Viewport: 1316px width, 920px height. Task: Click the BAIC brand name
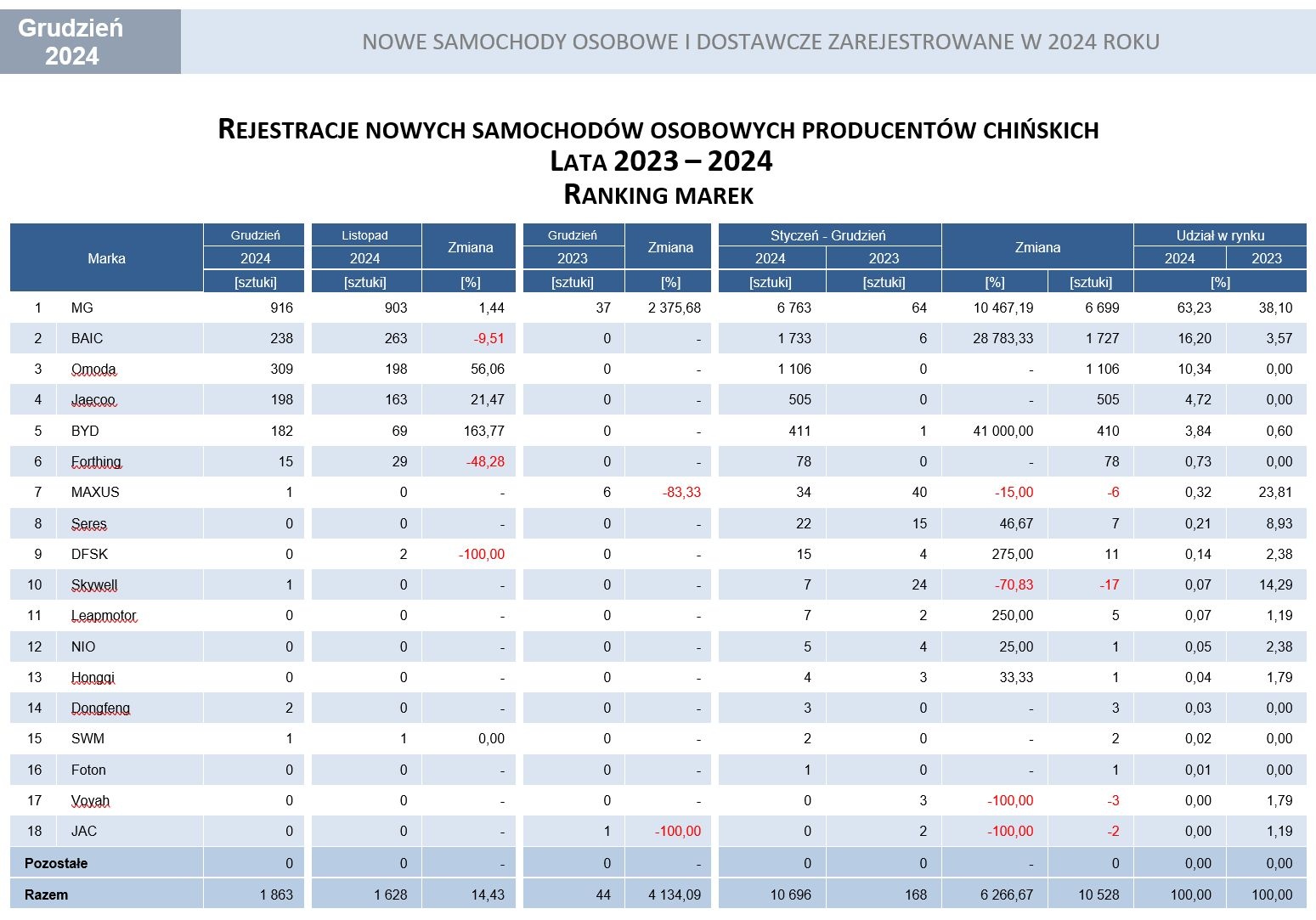tap(87, 338)
